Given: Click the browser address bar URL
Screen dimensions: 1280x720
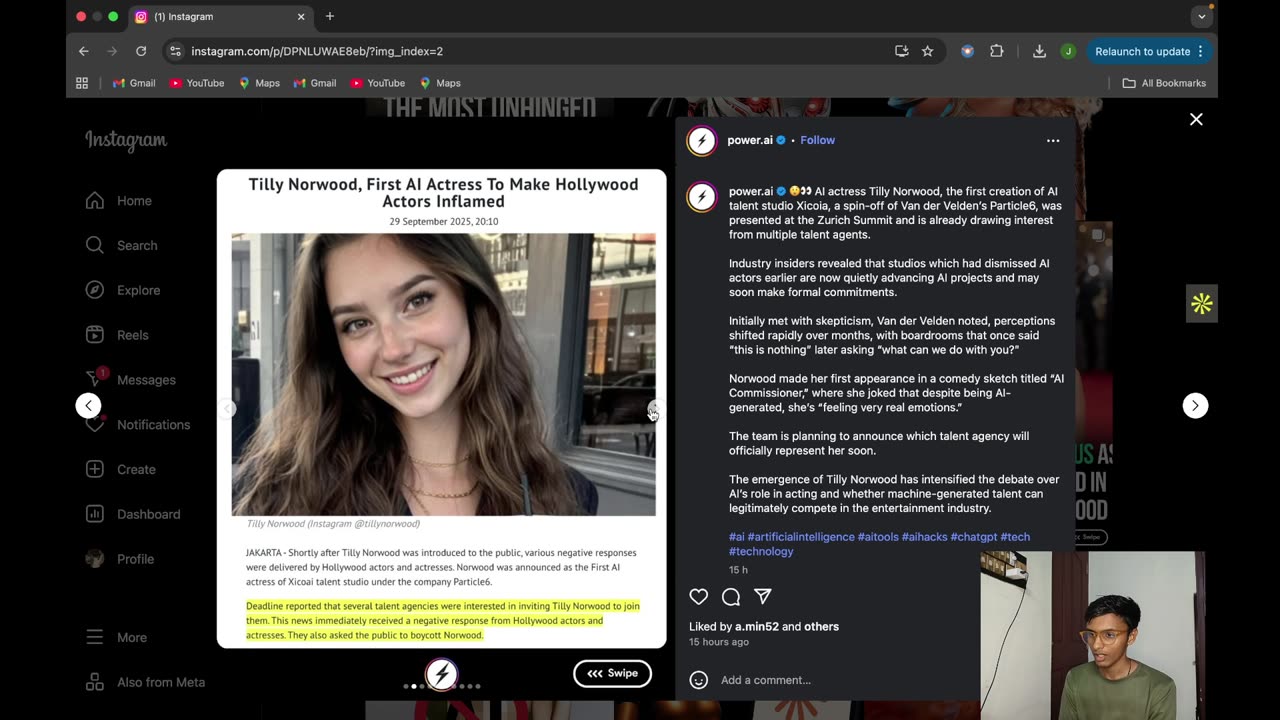Looking at the screenshot, I should tap(317, 51).
